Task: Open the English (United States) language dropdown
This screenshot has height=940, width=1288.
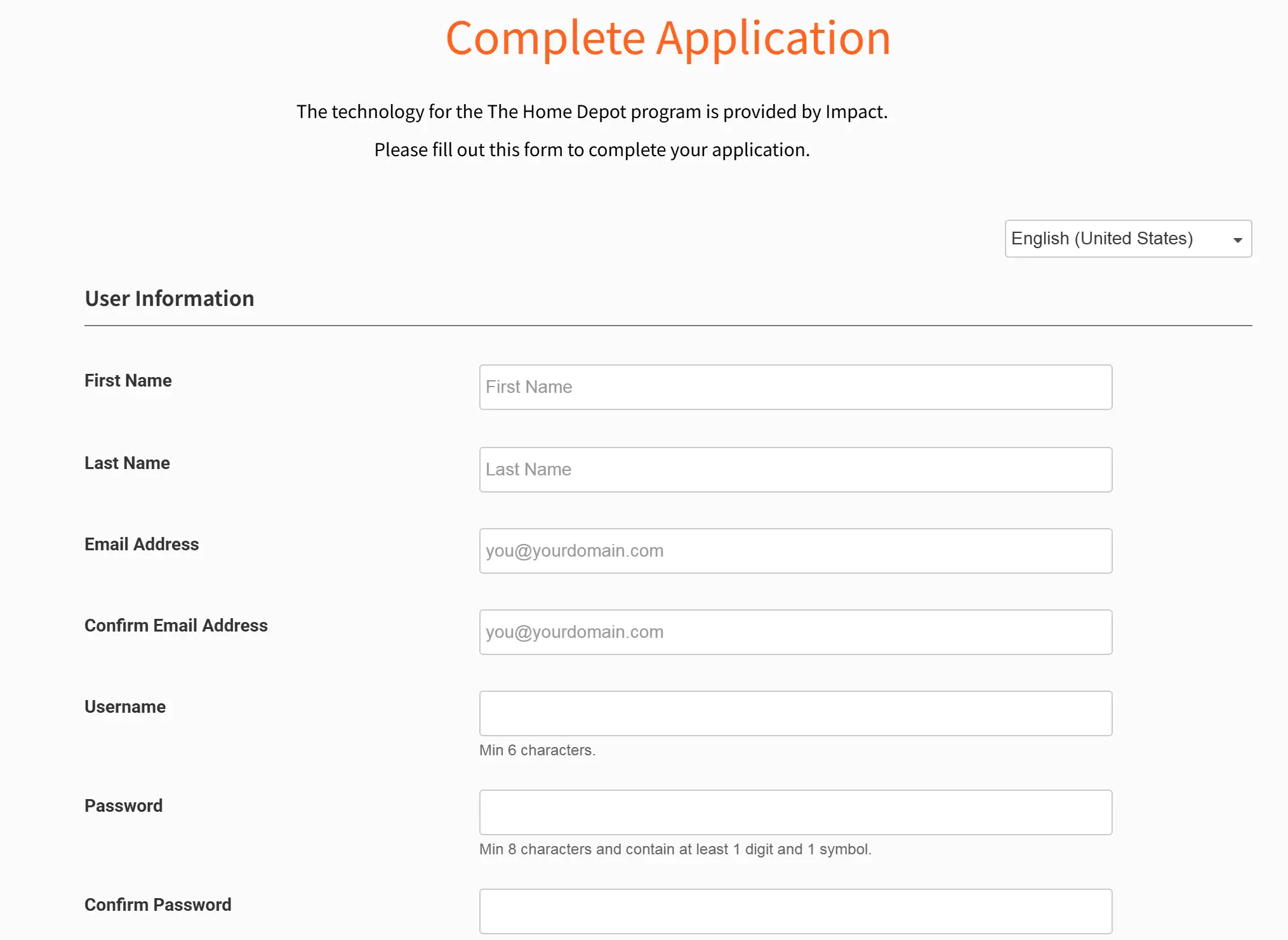Action: [x=1128, y=239]
